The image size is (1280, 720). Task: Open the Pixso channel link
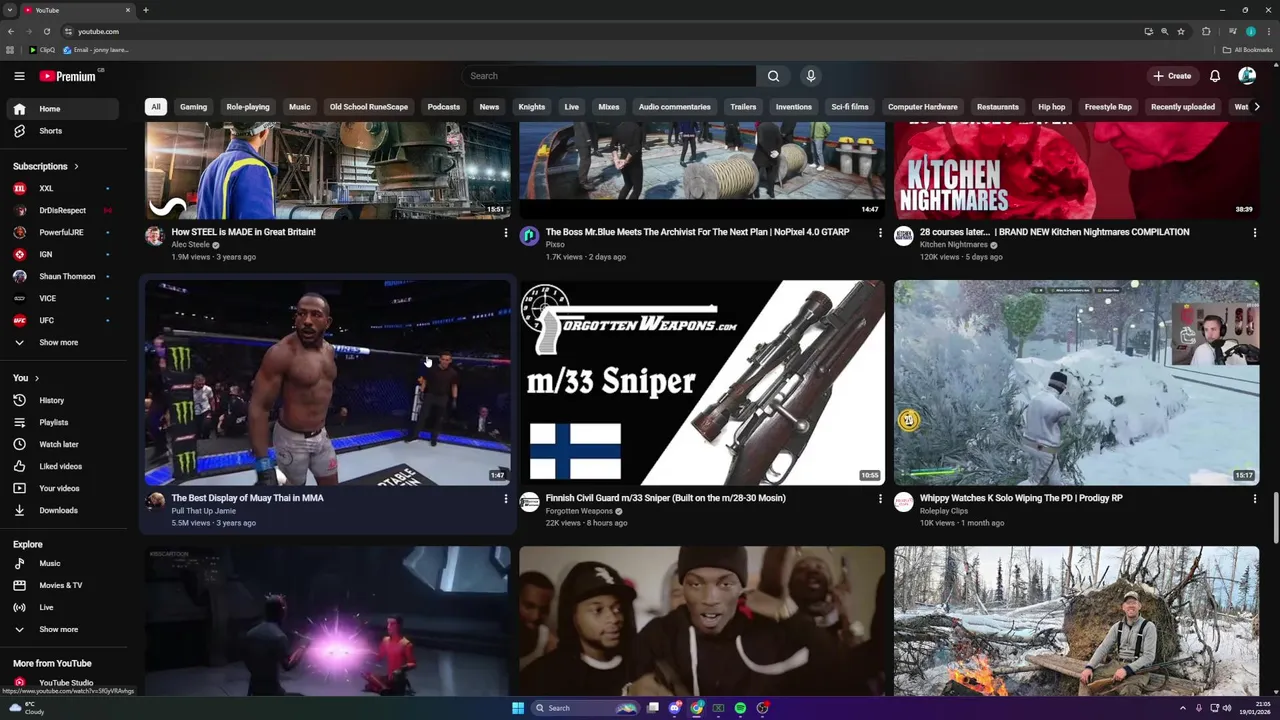tap(555, 245)
